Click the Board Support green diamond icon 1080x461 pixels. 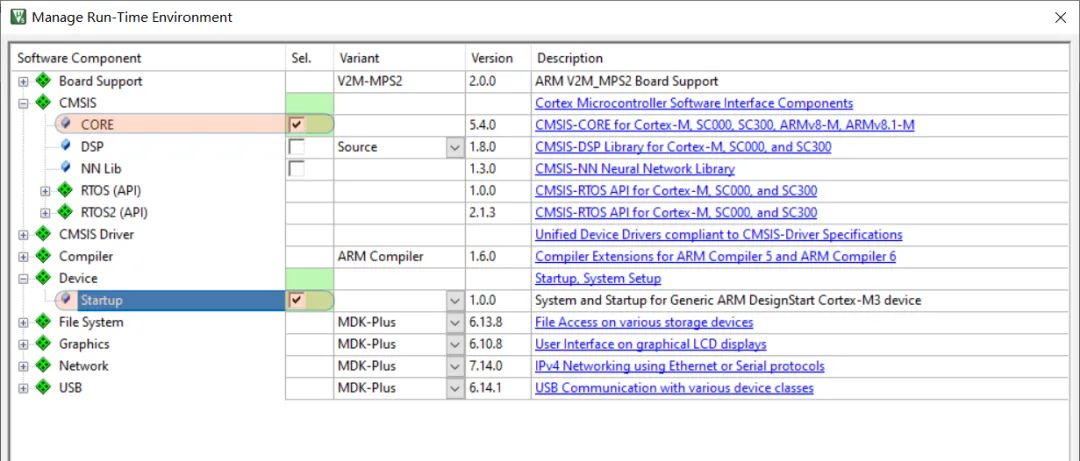[x=43, y=81]
